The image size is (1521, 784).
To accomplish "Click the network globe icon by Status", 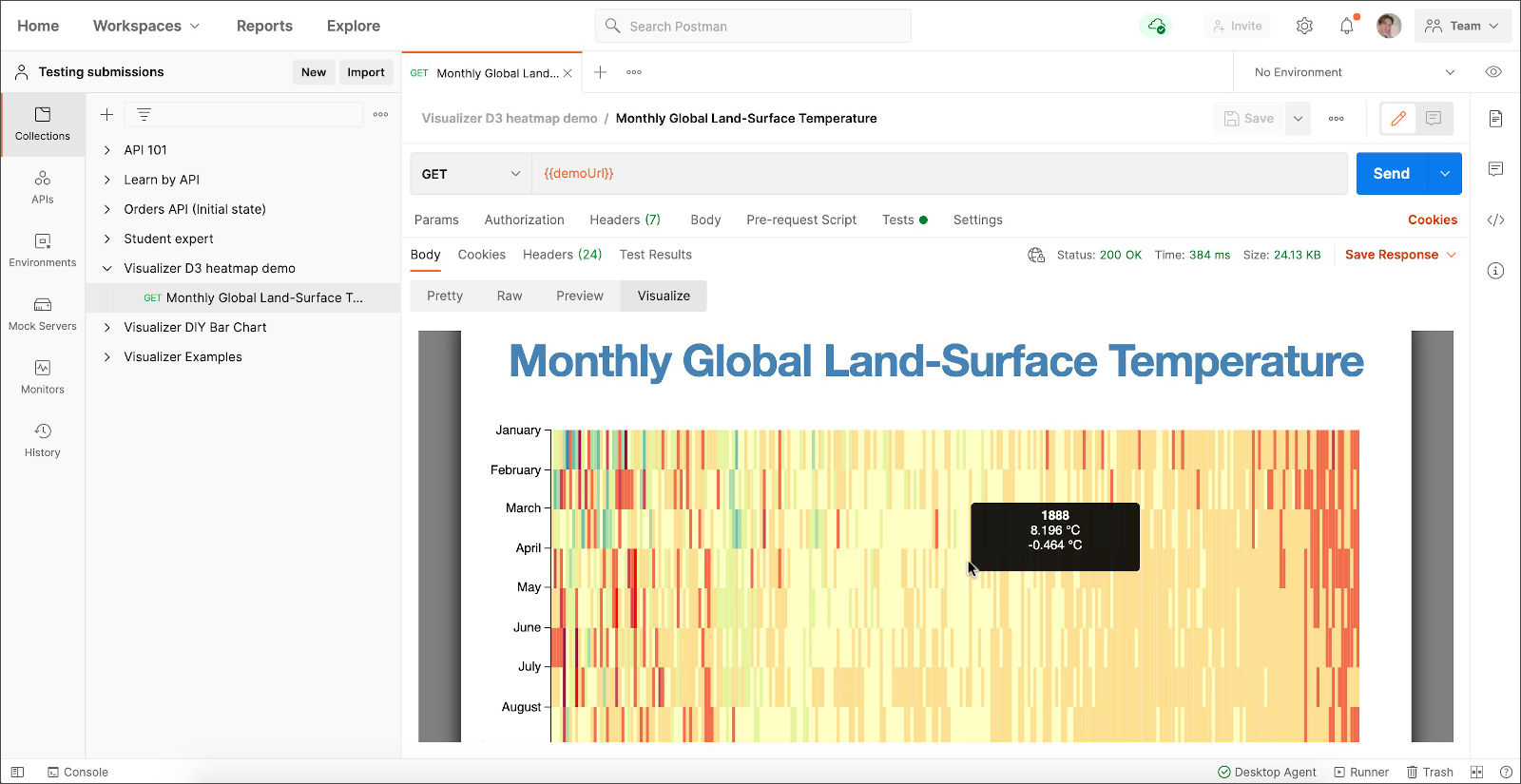I will click(1036, 255).
